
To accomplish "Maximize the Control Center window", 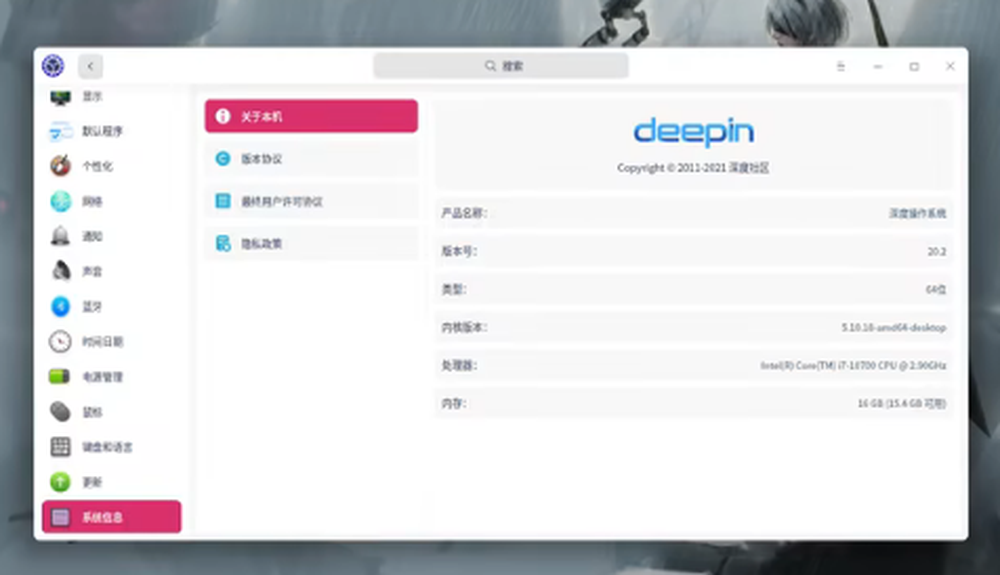I will [x=914, y=66].
